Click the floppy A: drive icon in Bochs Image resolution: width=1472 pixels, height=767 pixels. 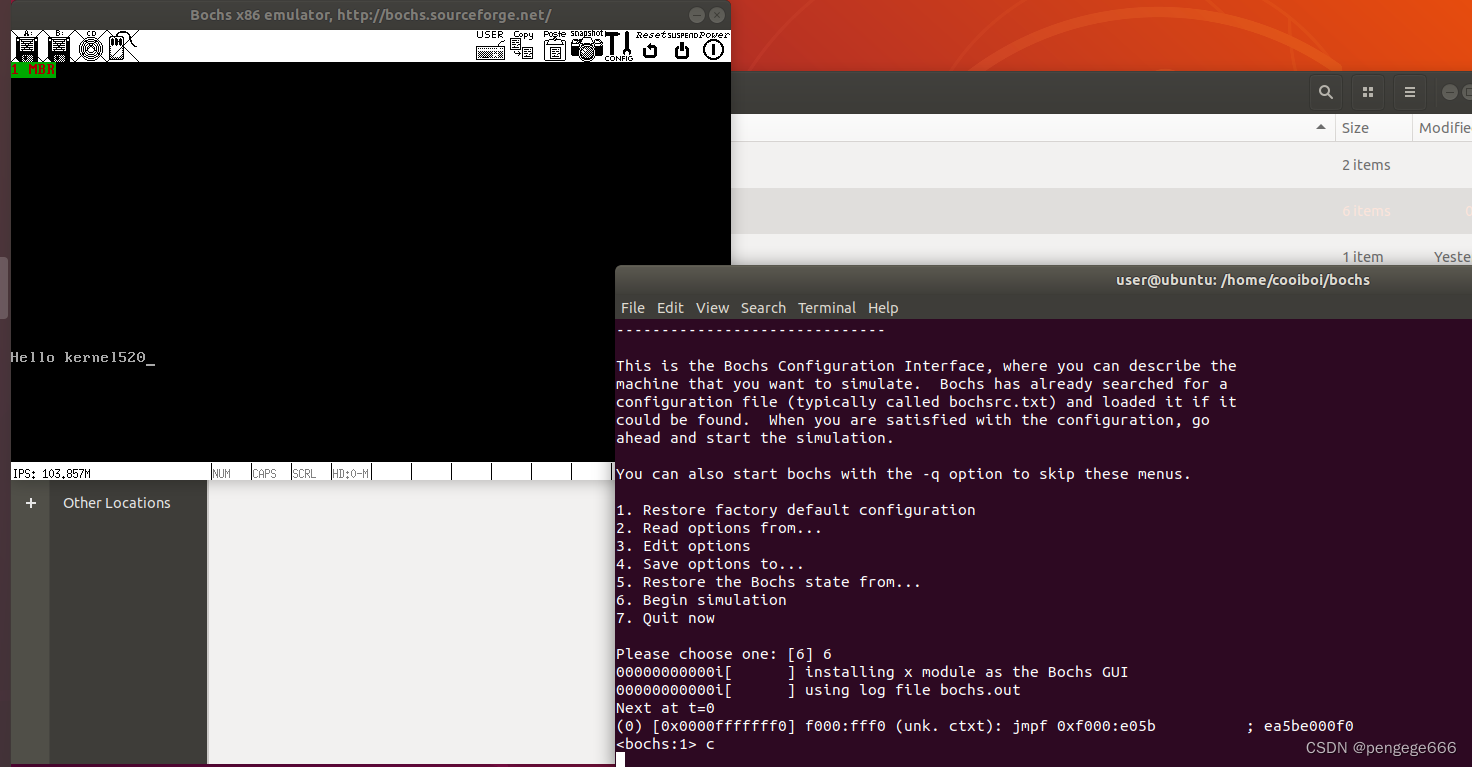[27, 46]
